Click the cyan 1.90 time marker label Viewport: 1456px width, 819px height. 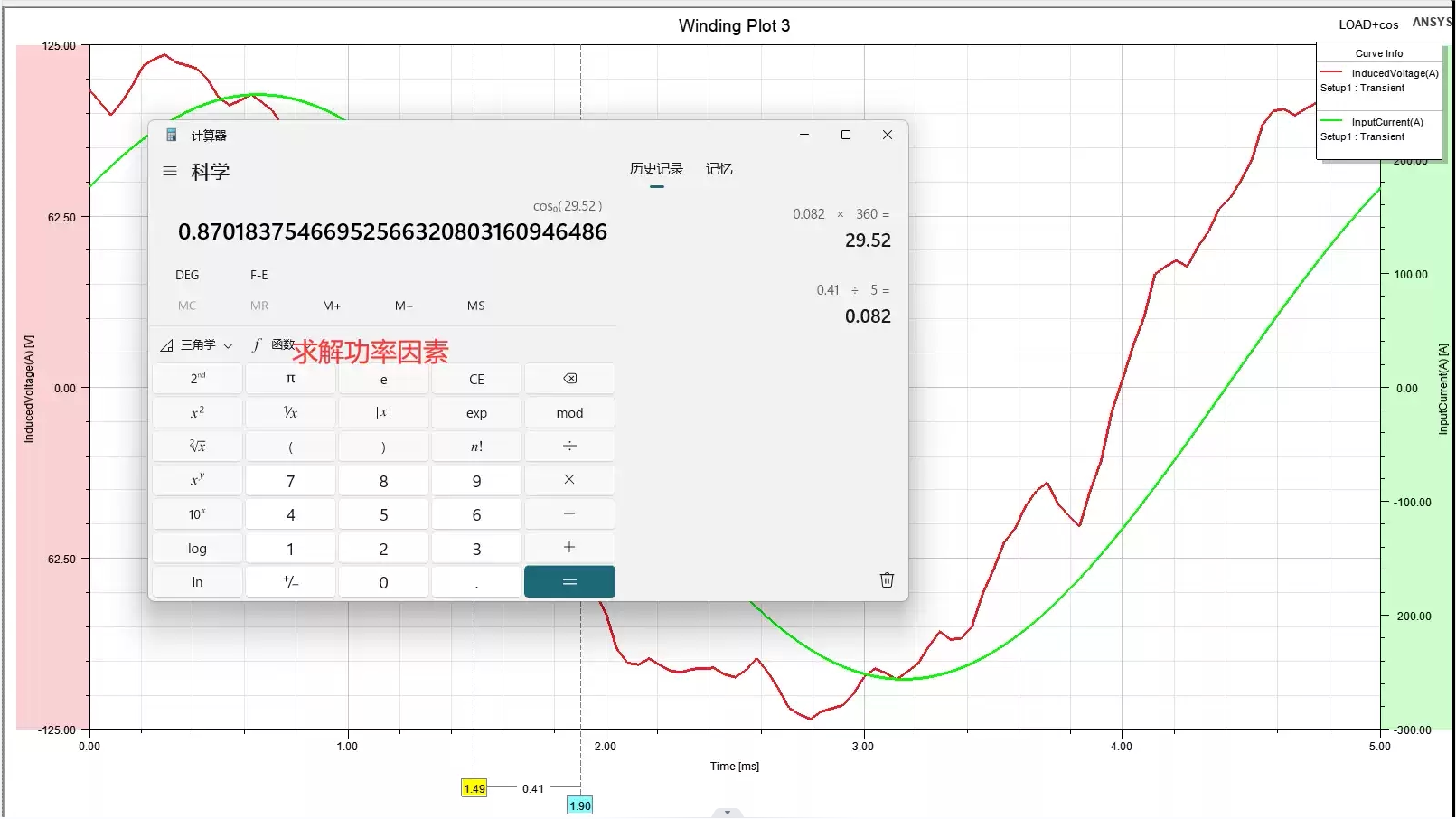pyautogui.click(x=580, y=805)
